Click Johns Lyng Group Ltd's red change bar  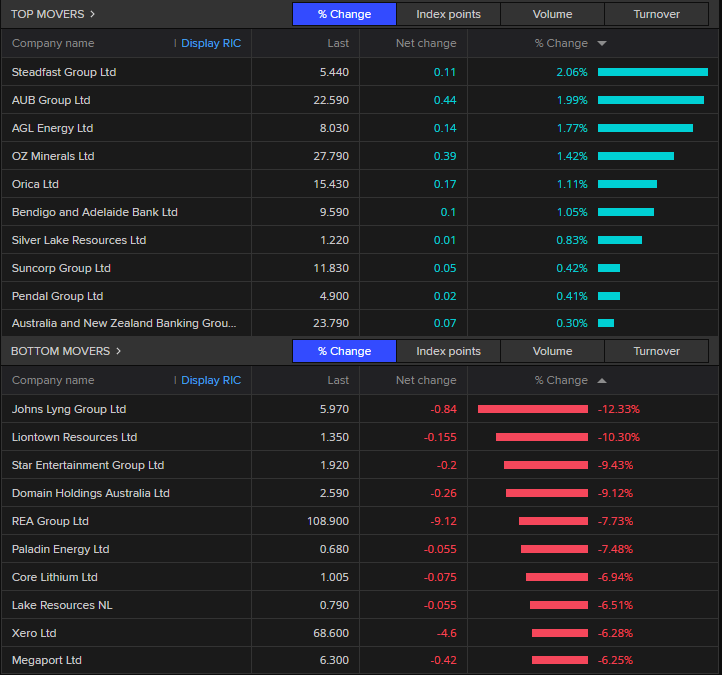tap(533, 409)
